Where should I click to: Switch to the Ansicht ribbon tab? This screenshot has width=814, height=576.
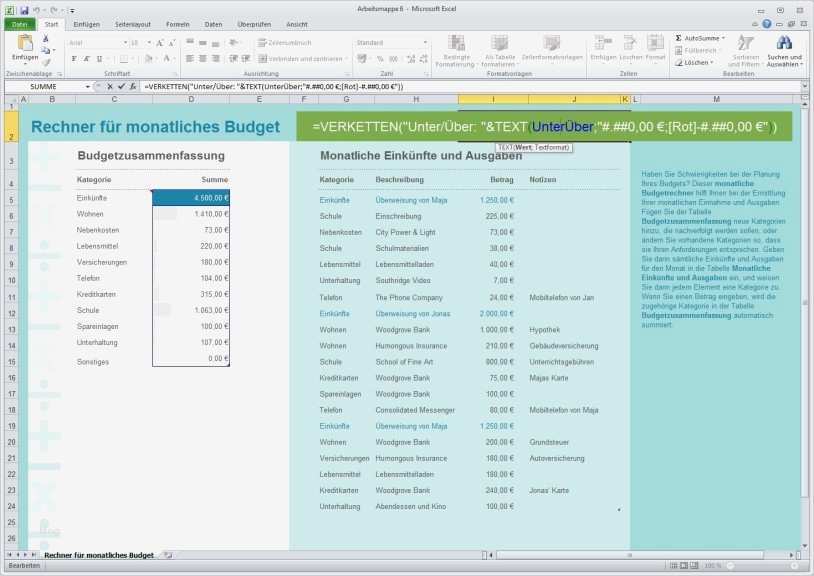(x=297, y=24)
